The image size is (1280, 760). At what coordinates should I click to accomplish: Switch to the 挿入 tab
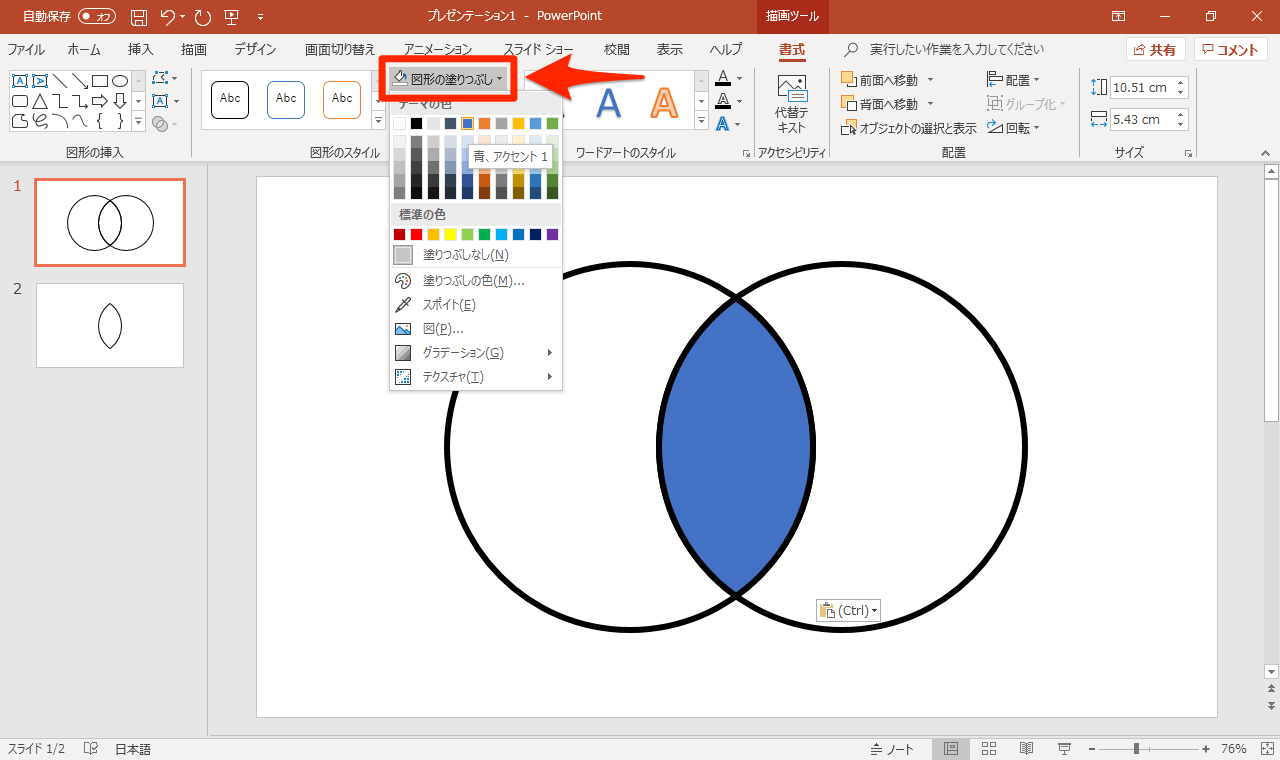point(141,49)
